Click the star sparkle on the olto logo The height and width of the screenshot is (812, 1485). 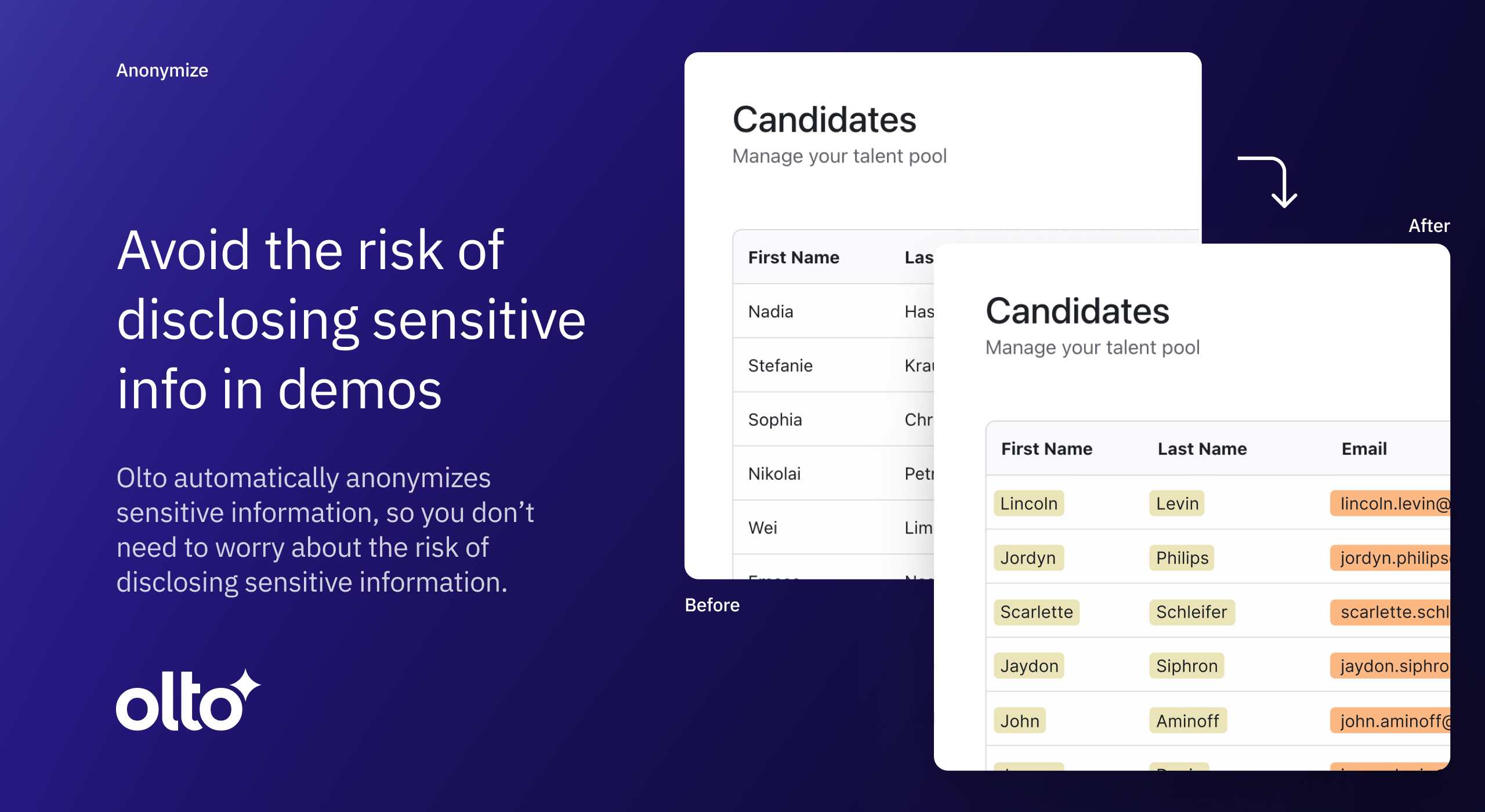pyautogui.click(x=245, y=685)
